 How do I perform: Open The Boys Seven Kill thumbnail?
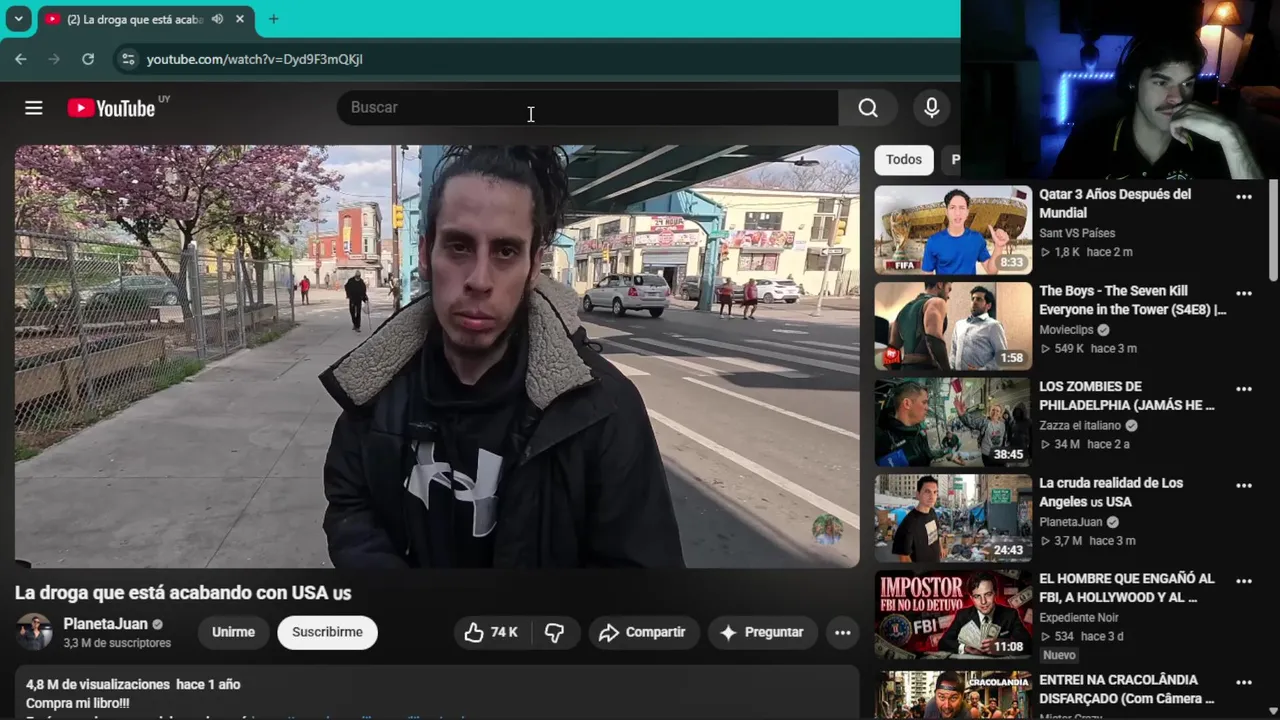point(953,326)
